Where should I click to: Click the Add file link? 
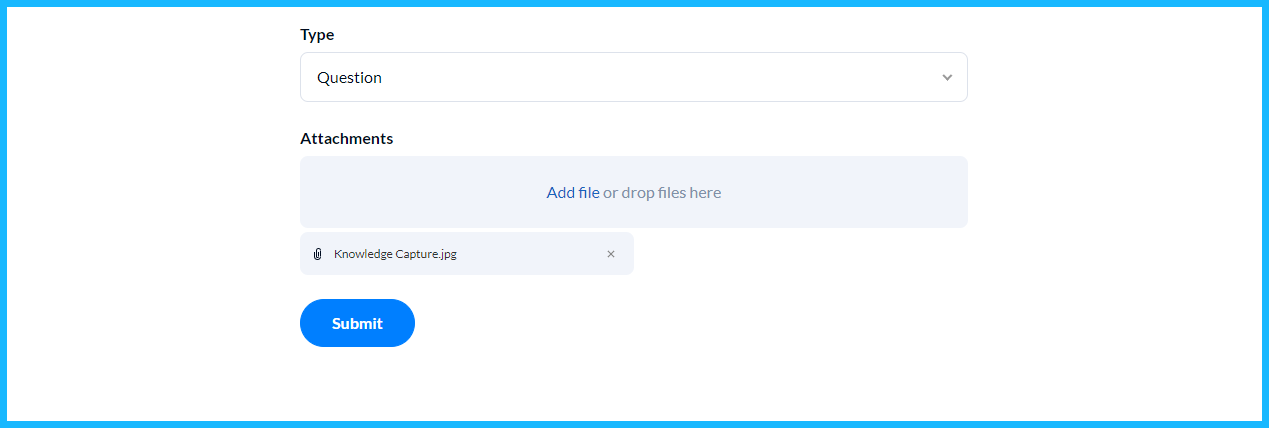pos(573,192)
